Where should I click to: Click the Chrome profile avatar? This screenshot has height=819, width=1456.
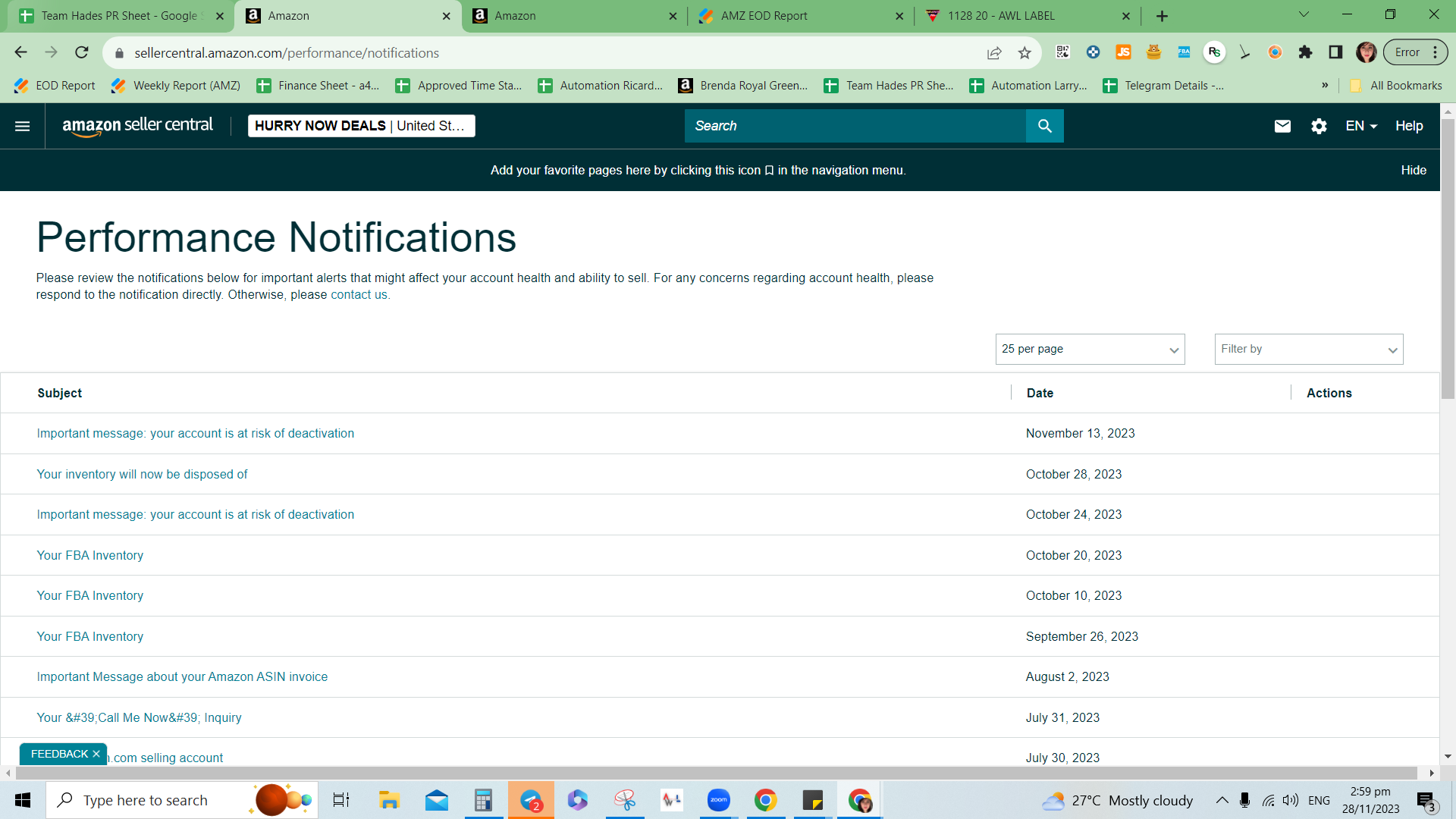[1366, 52]
